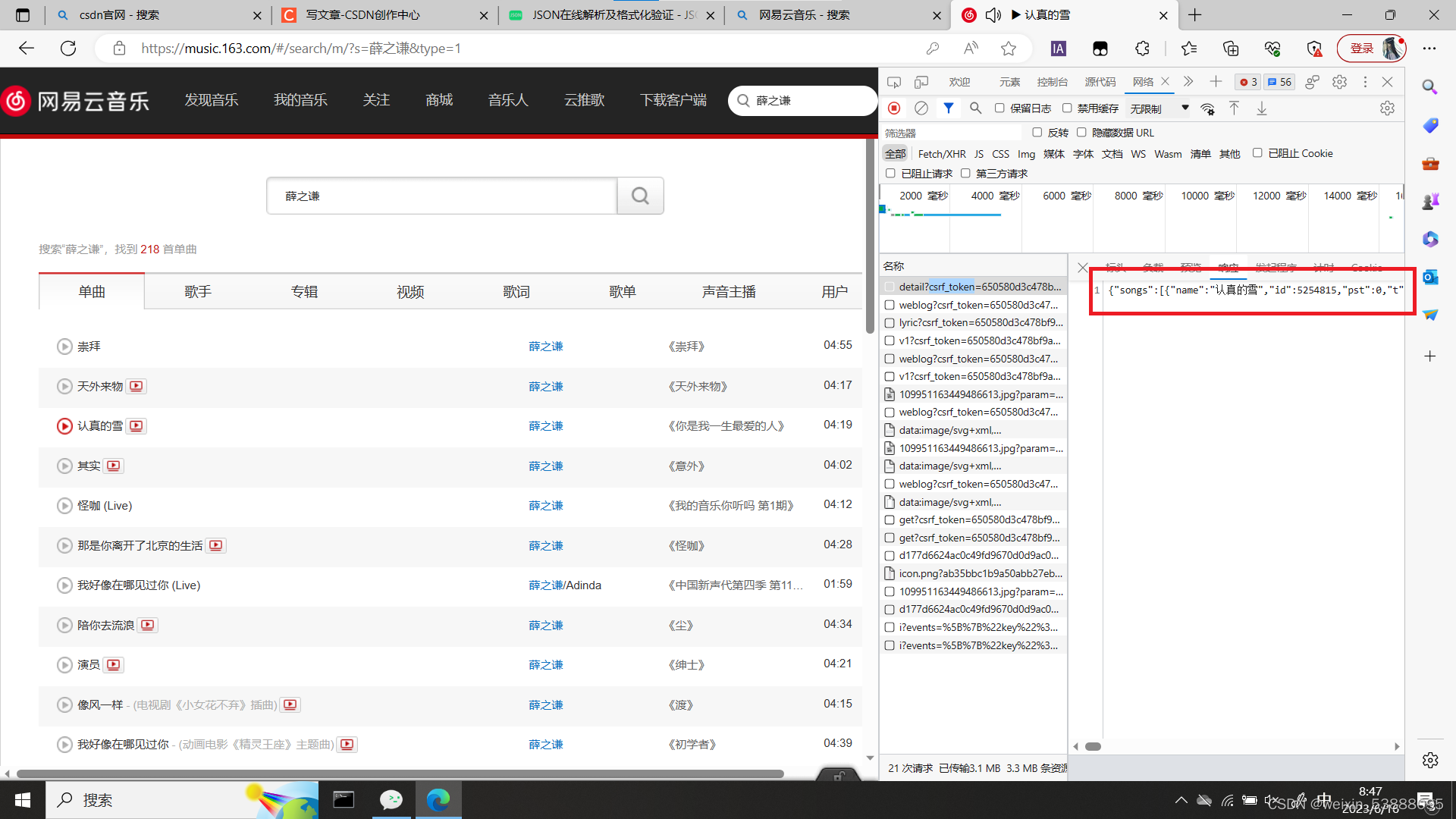Viewport: 1456px width, 819px height.
Task: Select the Fetch/XHR filter type
Action: [x=941, y=154]
